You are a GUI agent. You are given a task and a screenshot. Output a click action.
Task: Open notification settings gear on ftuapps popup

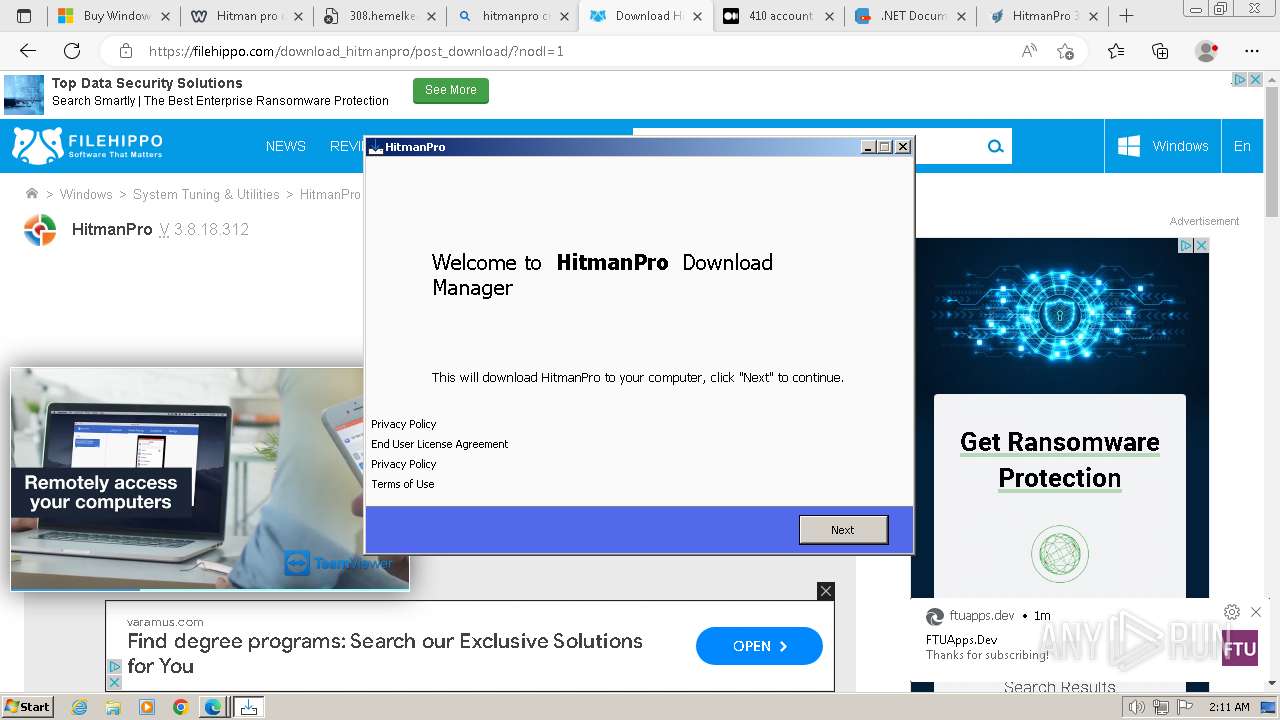tap(1232, 612)
